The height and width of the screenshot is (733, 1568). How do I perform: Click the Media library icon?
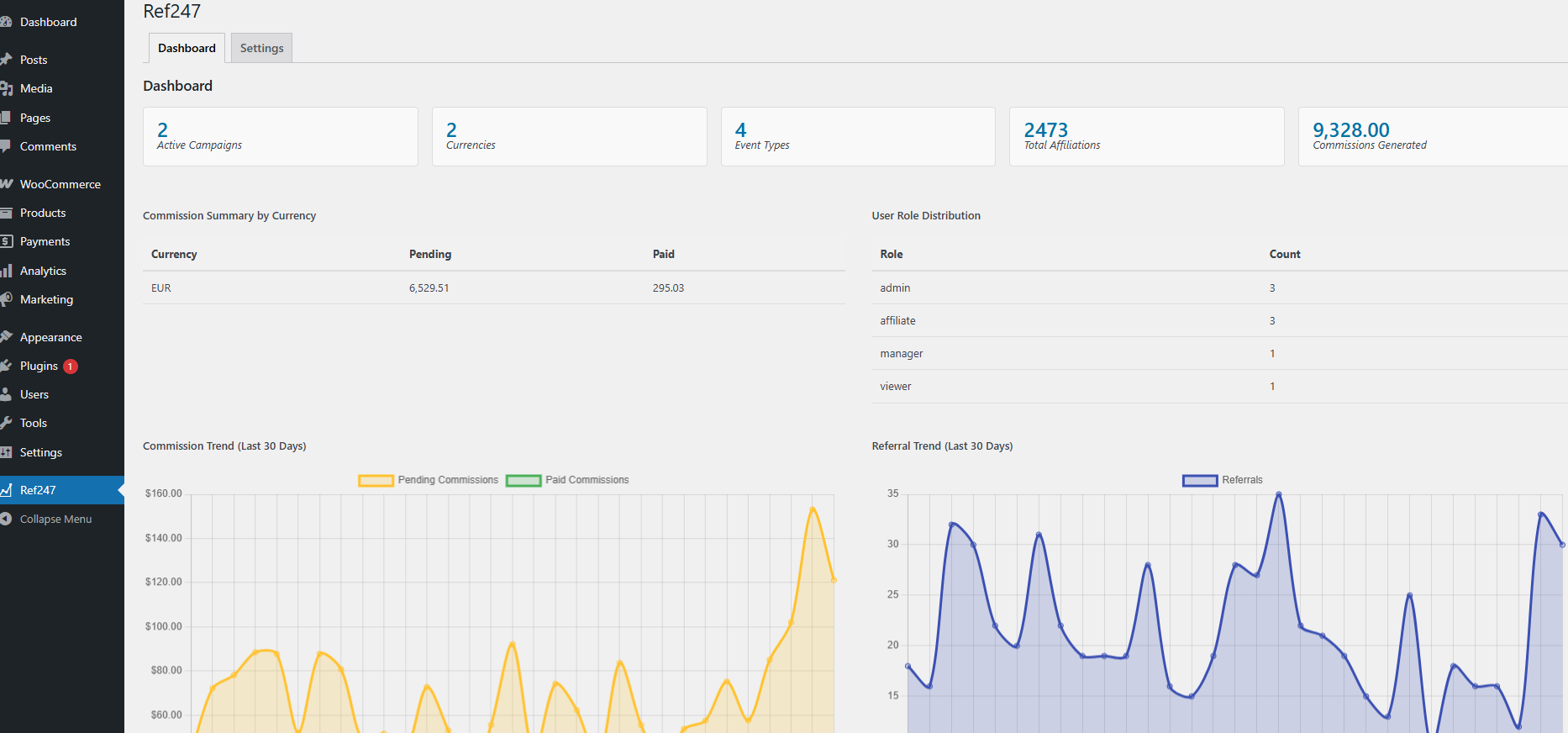pyautogui.click(x=5, y=88)
